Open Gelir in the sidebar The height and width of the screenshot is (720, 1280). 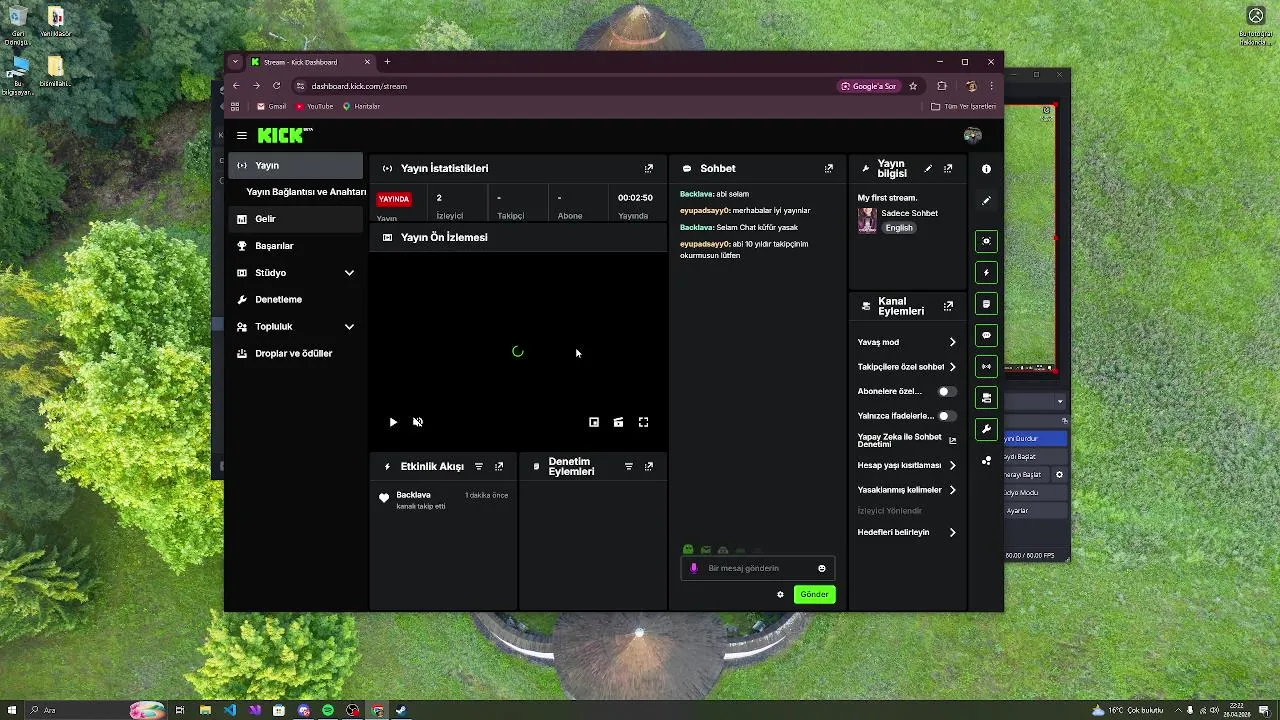point(295,219)
